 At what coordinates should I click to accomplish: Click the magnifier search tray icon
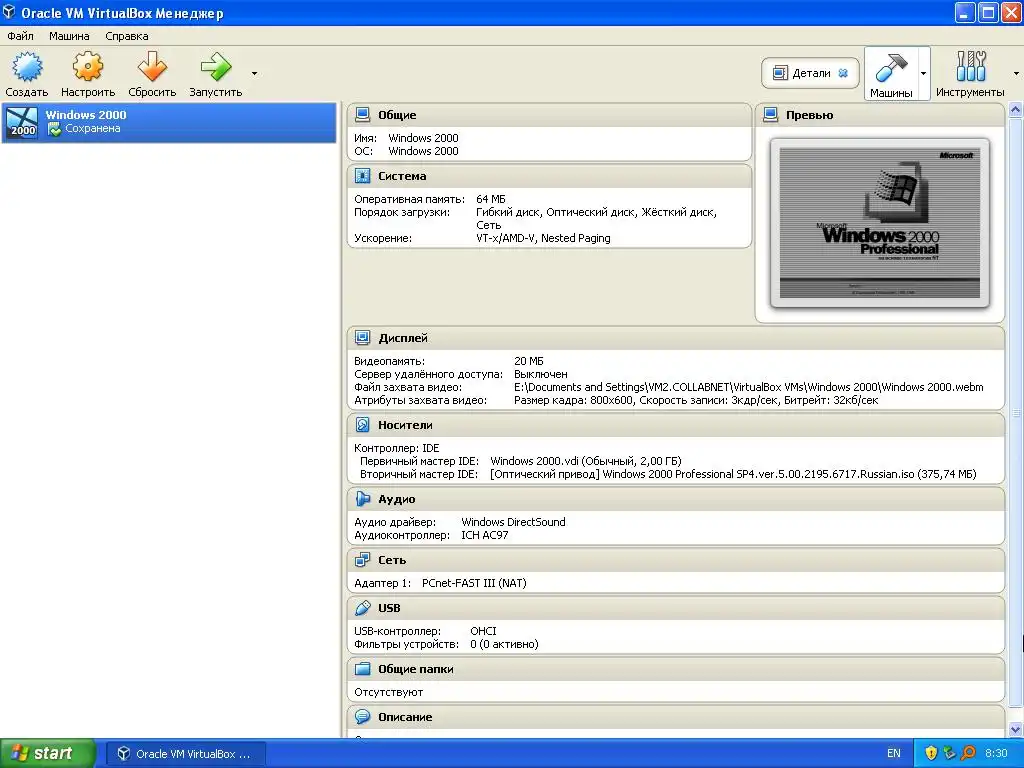point(968,753)
